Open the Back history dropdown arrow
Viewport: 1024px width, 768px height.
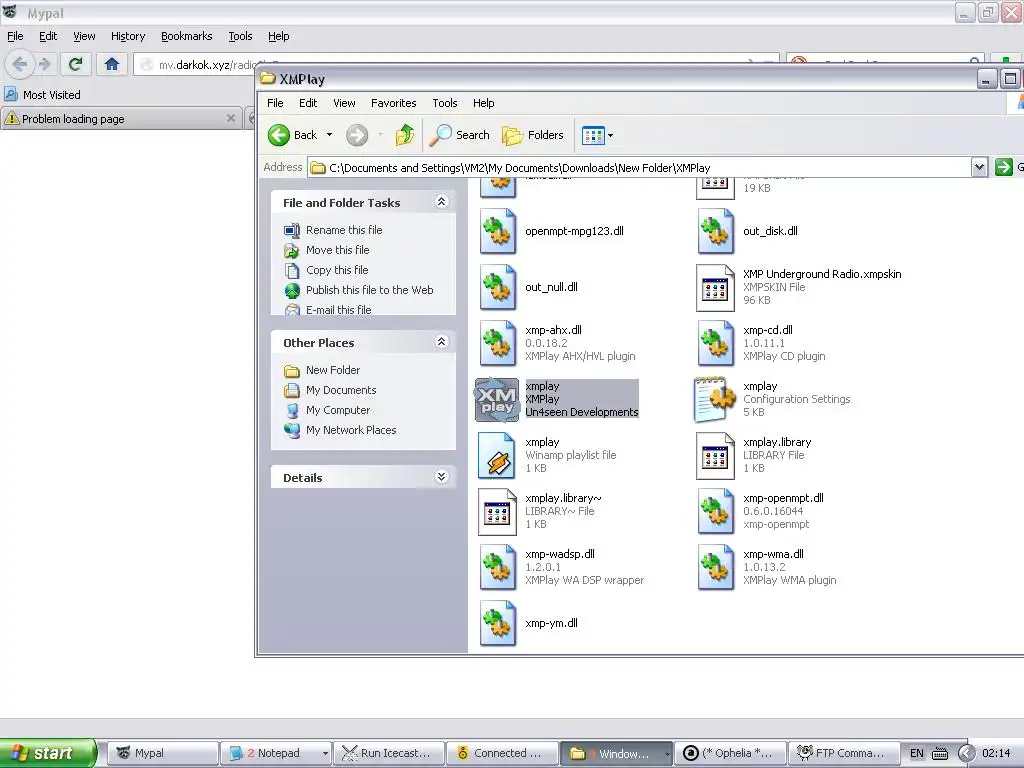329,135
